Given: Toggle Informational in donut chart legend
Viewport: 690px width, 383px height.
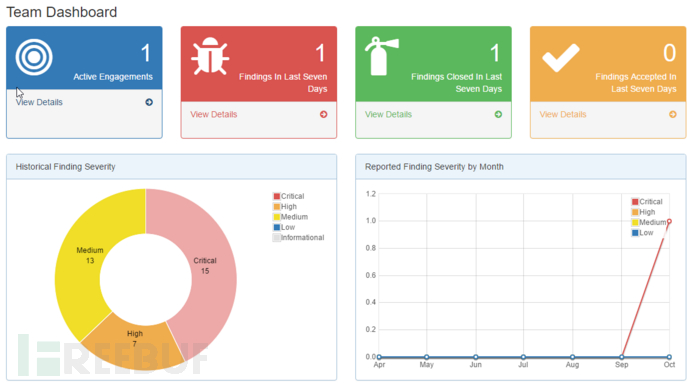Looking at the screenshot, I should [298, 238].
